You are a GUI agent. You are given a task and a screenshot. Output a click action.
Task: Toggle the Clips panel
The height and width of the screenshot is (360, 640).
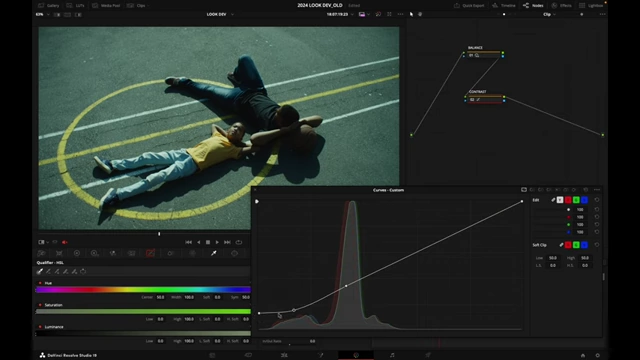pos(137,5)
